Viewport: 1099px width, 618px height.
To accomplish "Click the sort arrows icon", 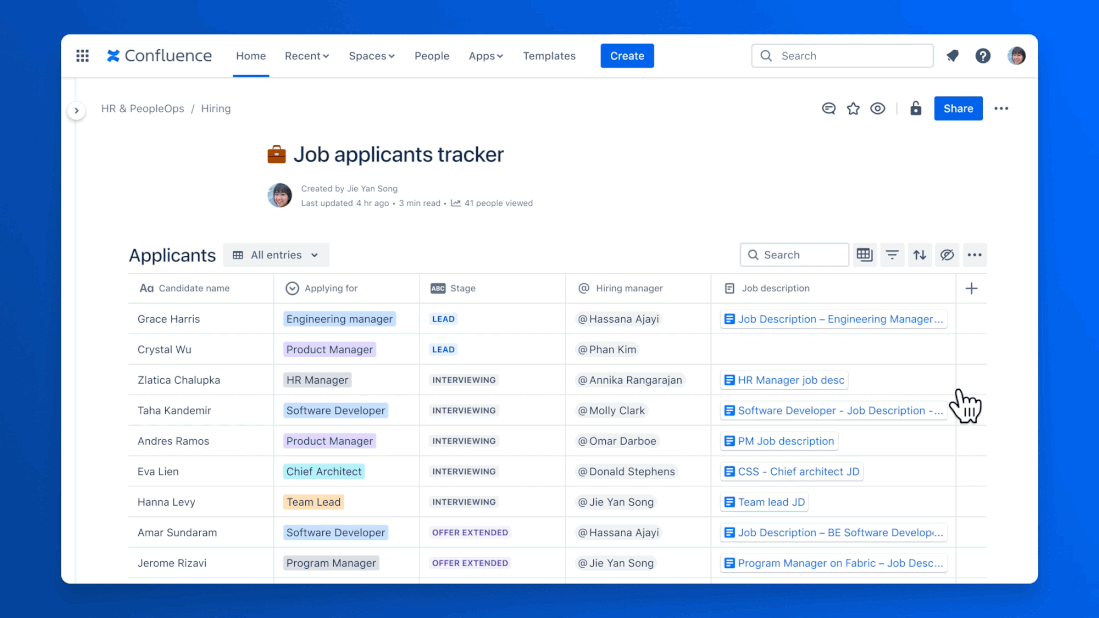I will point(919,255).
